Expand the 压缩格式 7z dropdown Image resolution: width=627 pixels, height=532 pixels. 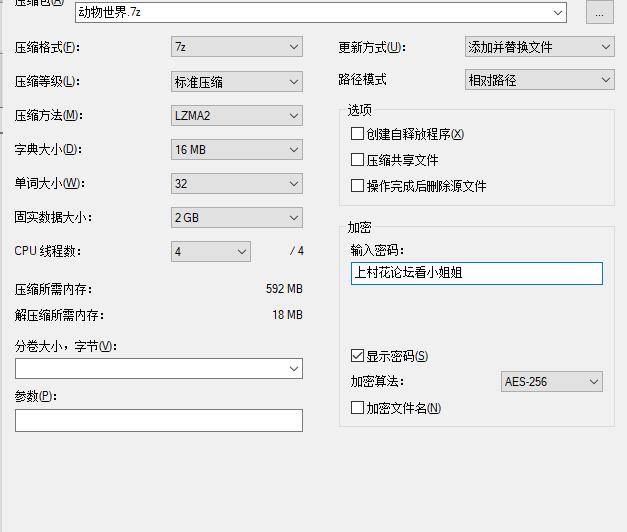[x=237, y=47]
